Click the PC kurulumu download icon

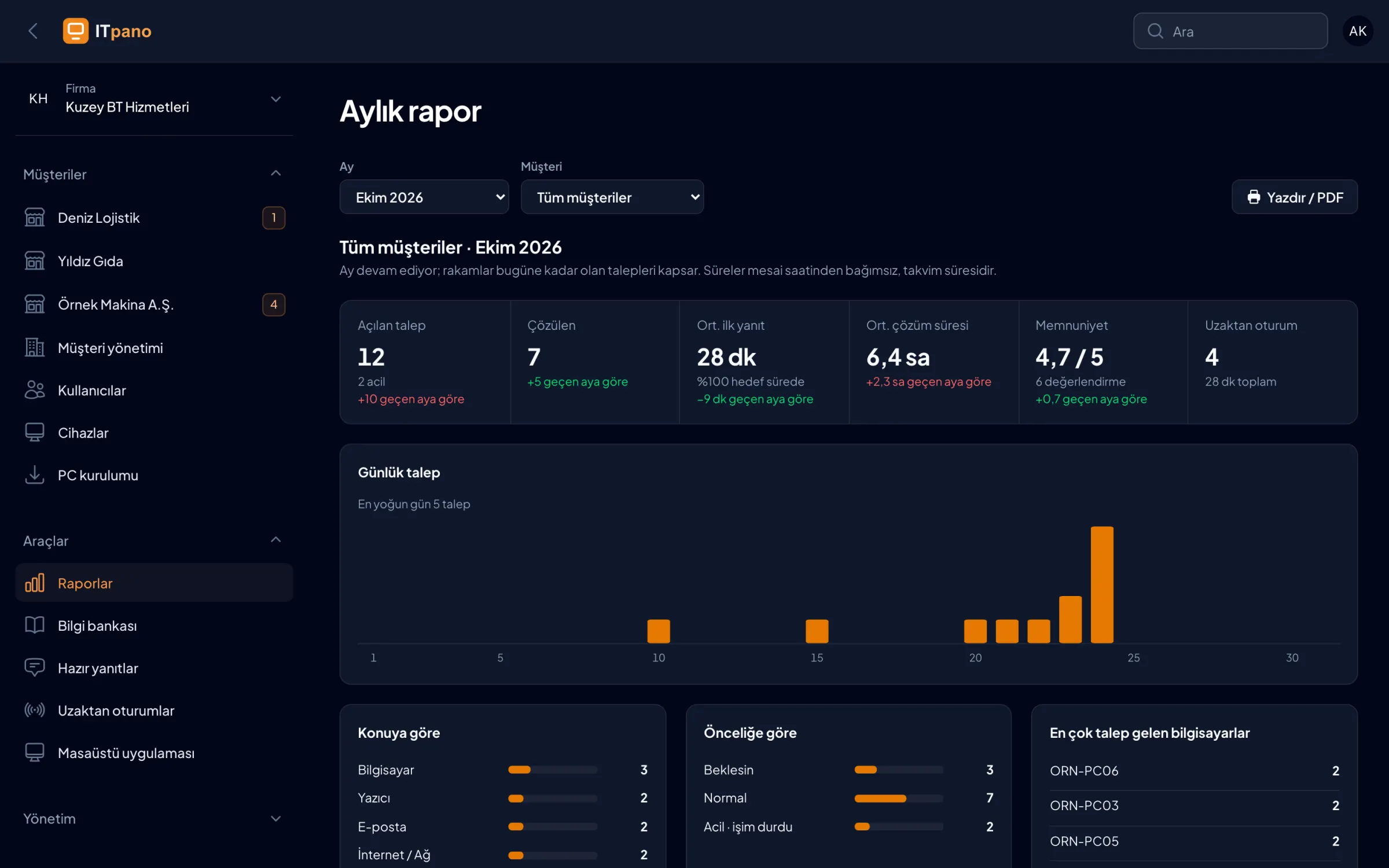tap(35, 475)
